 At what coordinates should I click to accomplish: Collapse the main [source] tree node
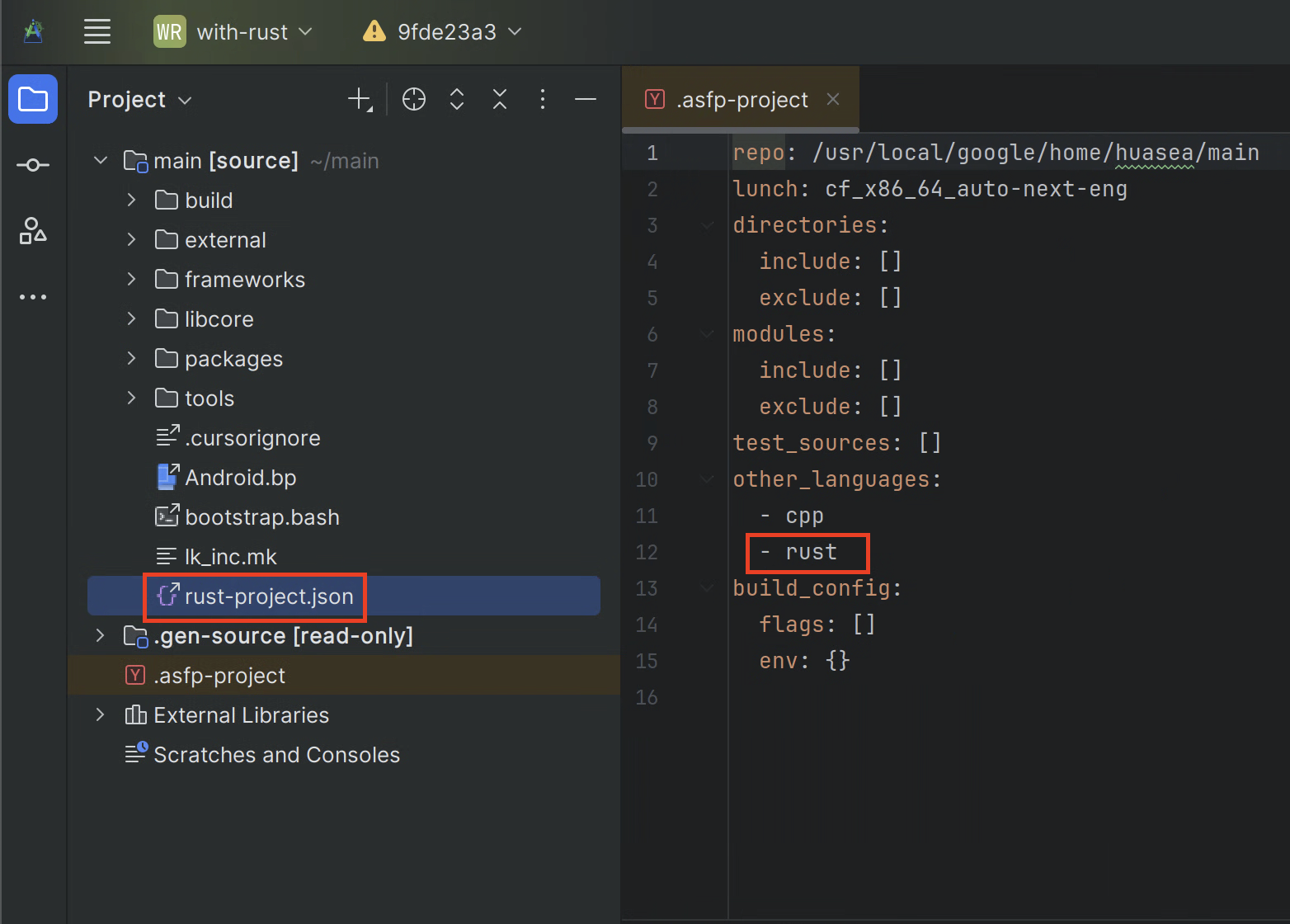tap(100, 160)
